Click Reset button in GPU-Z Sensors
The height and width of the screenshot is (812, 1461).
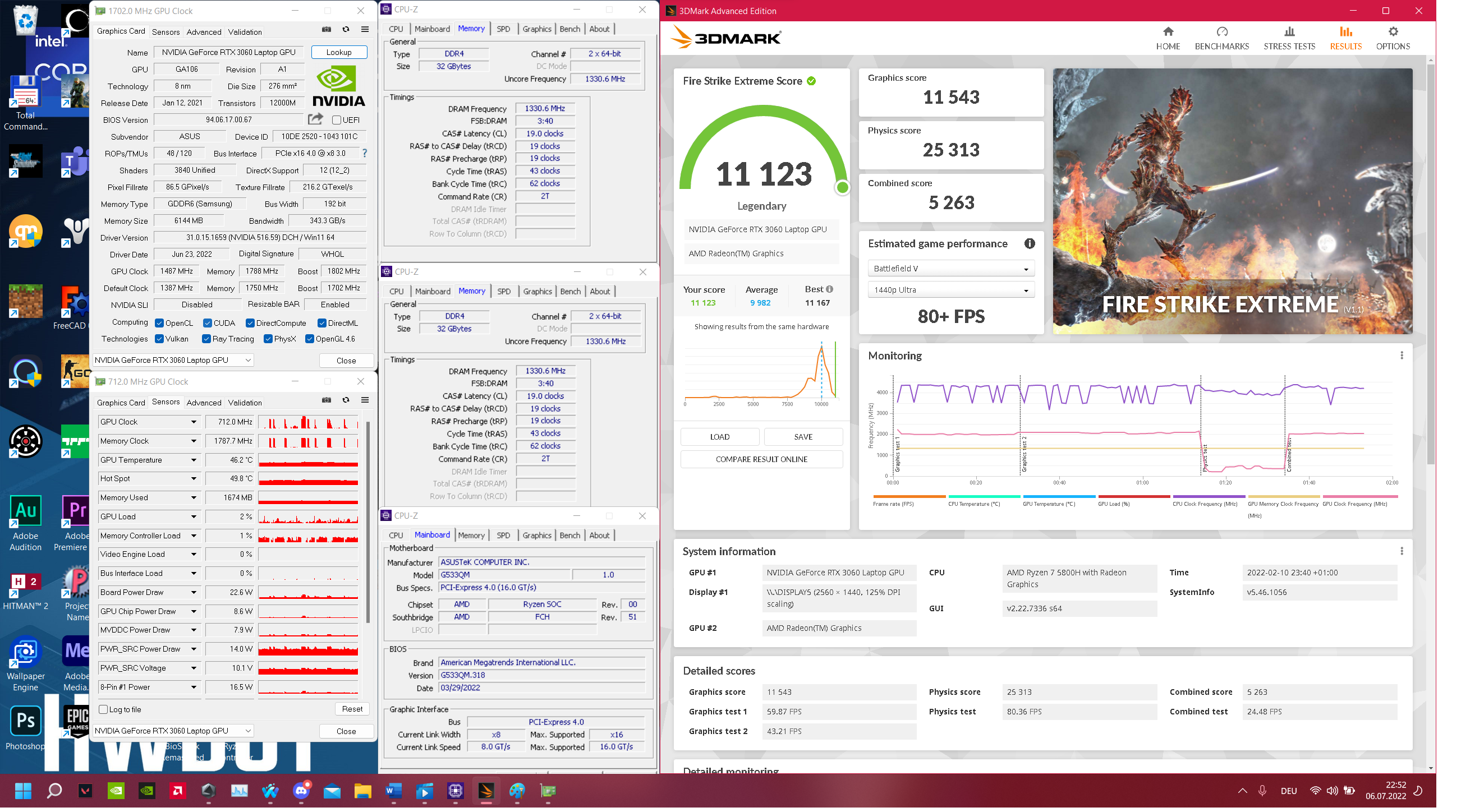coord(352,709)
